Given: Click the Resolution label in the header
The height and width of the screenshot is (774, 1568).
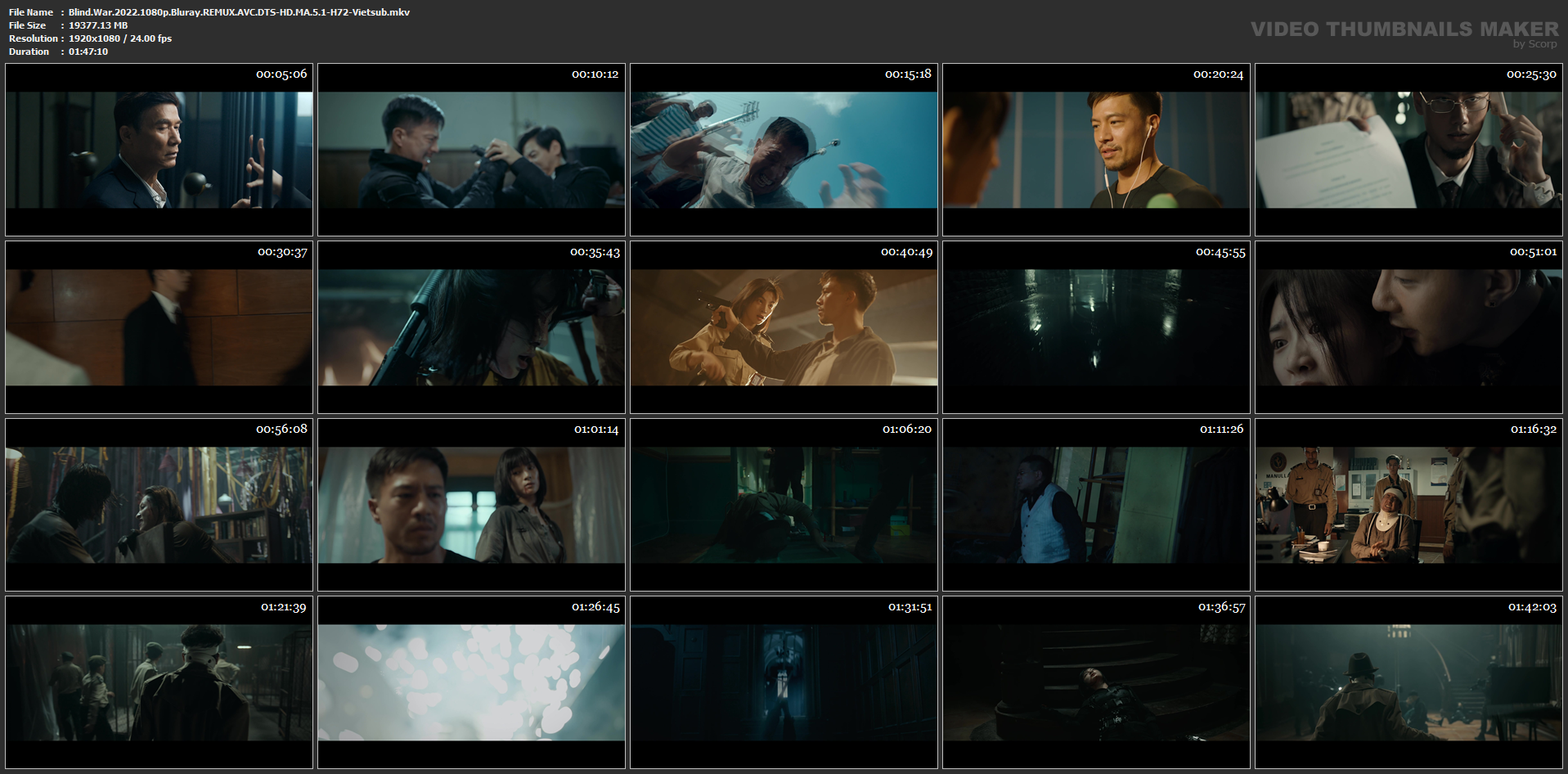Looking at the screenshot, I should [x=34, y=38].
